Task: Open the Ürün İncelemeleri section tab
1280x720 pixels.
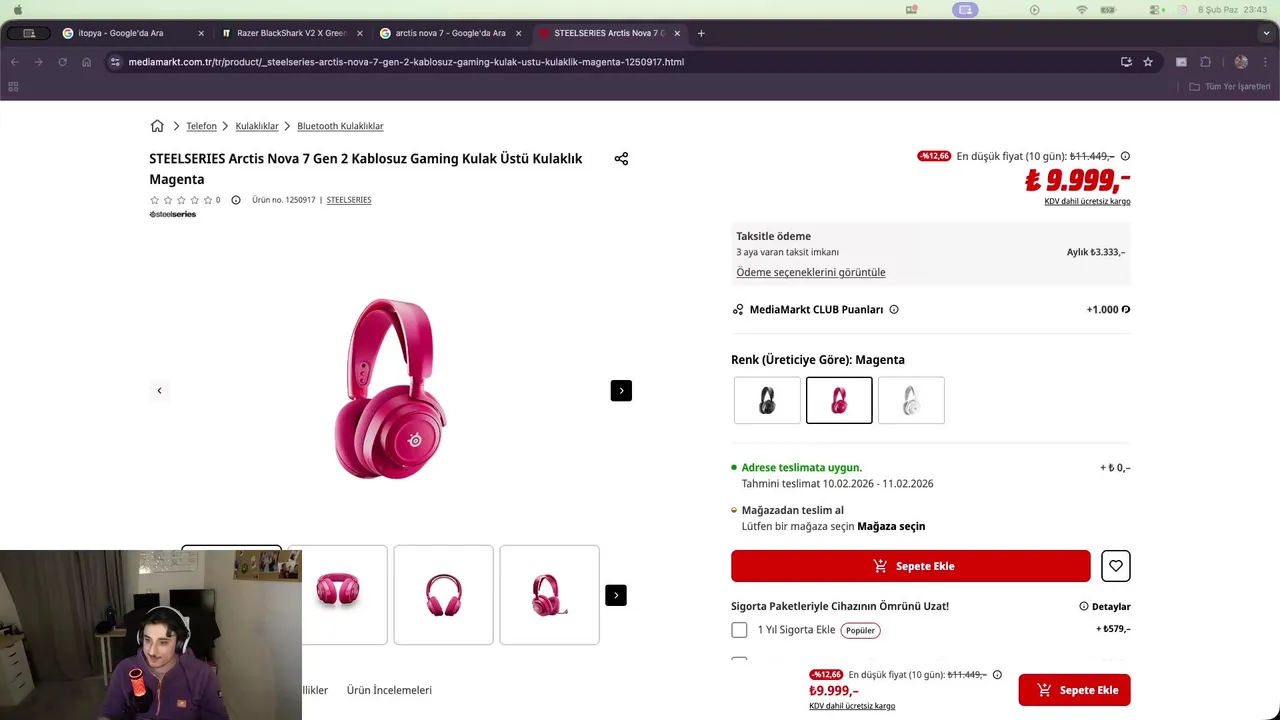Action: (389, 690)
